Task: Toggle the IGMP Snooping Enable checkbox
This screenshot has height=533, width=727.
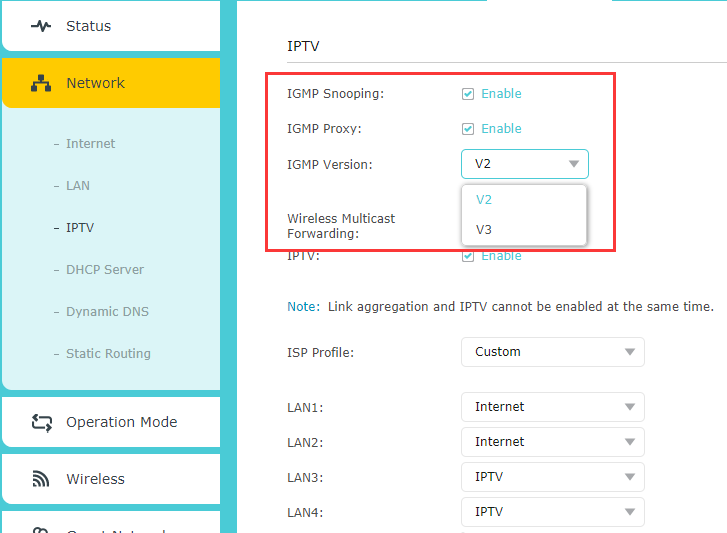Action: tap(467, 94)
